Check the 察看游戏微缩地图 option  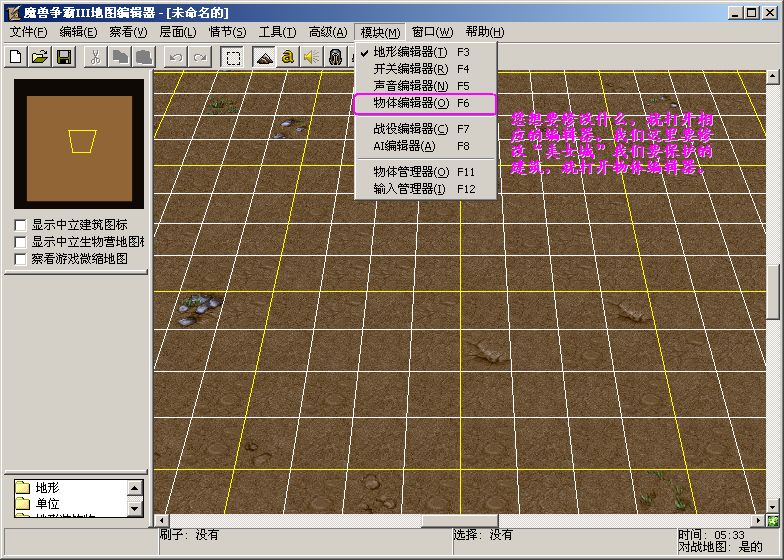[21, 259]
